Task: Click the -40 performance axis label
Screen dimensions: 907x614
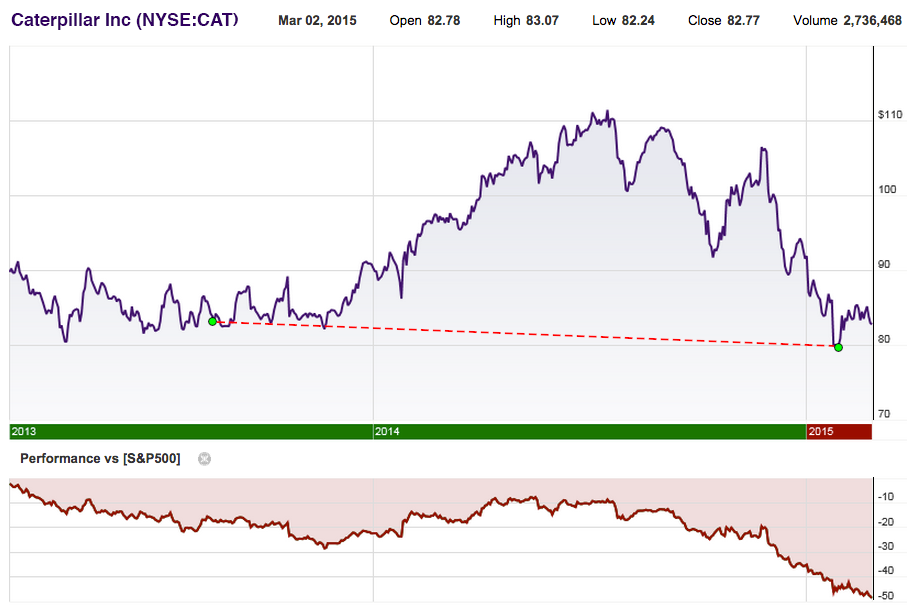Action: pyautogui.click(x=886, y=571)
